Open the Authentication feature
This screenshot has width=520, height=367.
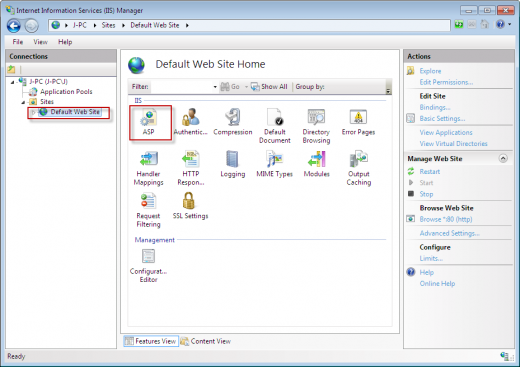(x=190, y=122)
